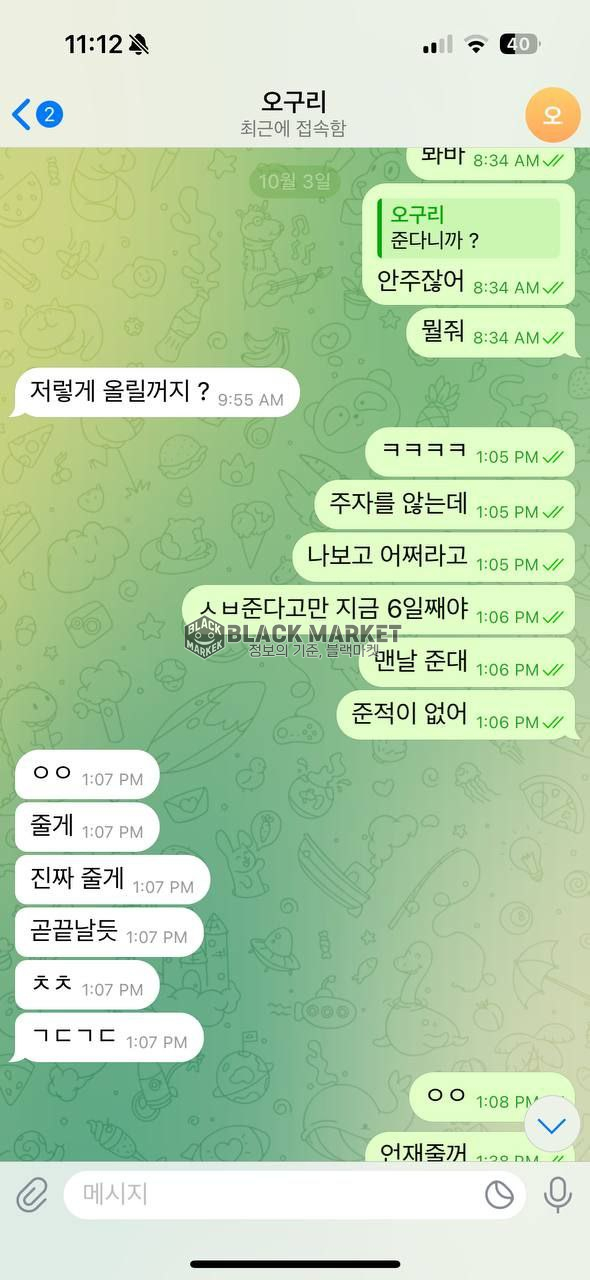Open the sticker panel icon in message field
Image resolution: width=590 pixels, height=1280 pixels.
[499, 1194]
